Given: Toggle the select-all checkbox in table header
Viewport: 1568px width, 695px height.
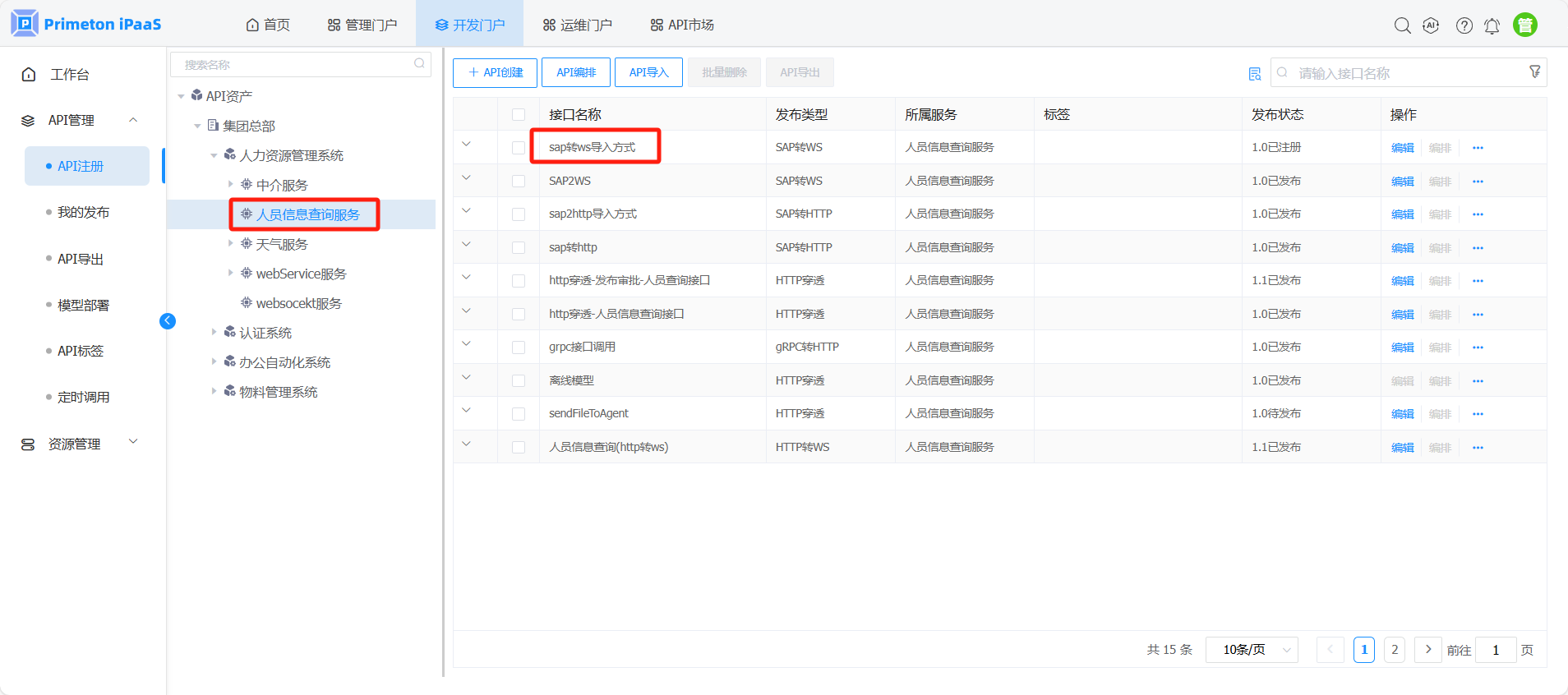Looking at the screenshot, I should point(519,115).
